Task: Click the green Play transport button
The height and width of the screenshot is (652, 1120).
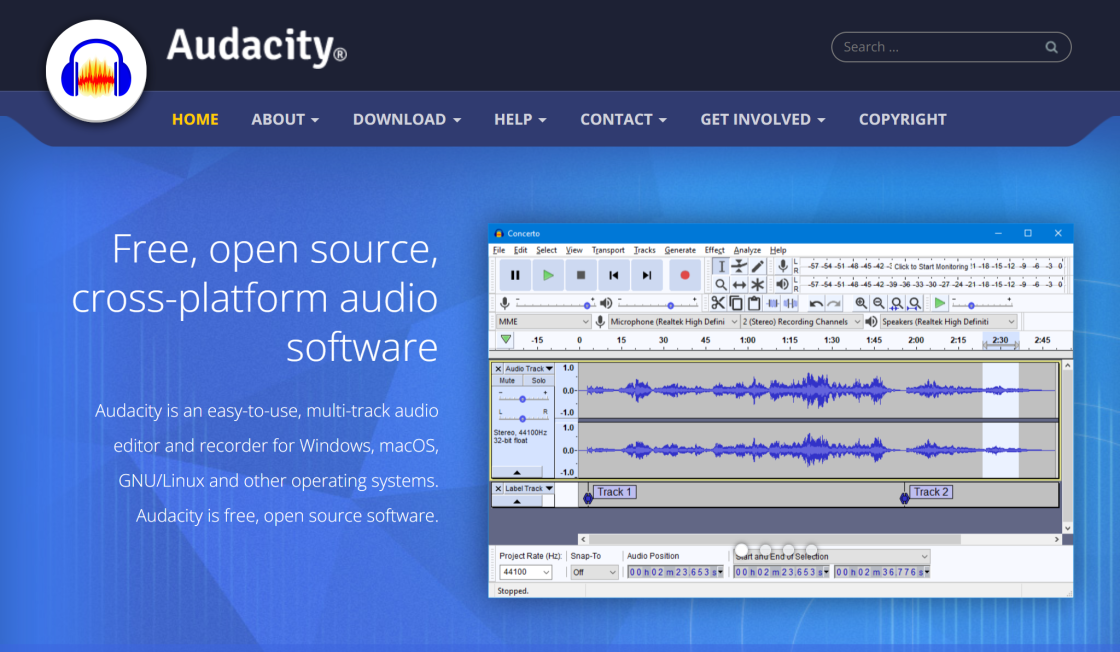Action: coord(548,275)
